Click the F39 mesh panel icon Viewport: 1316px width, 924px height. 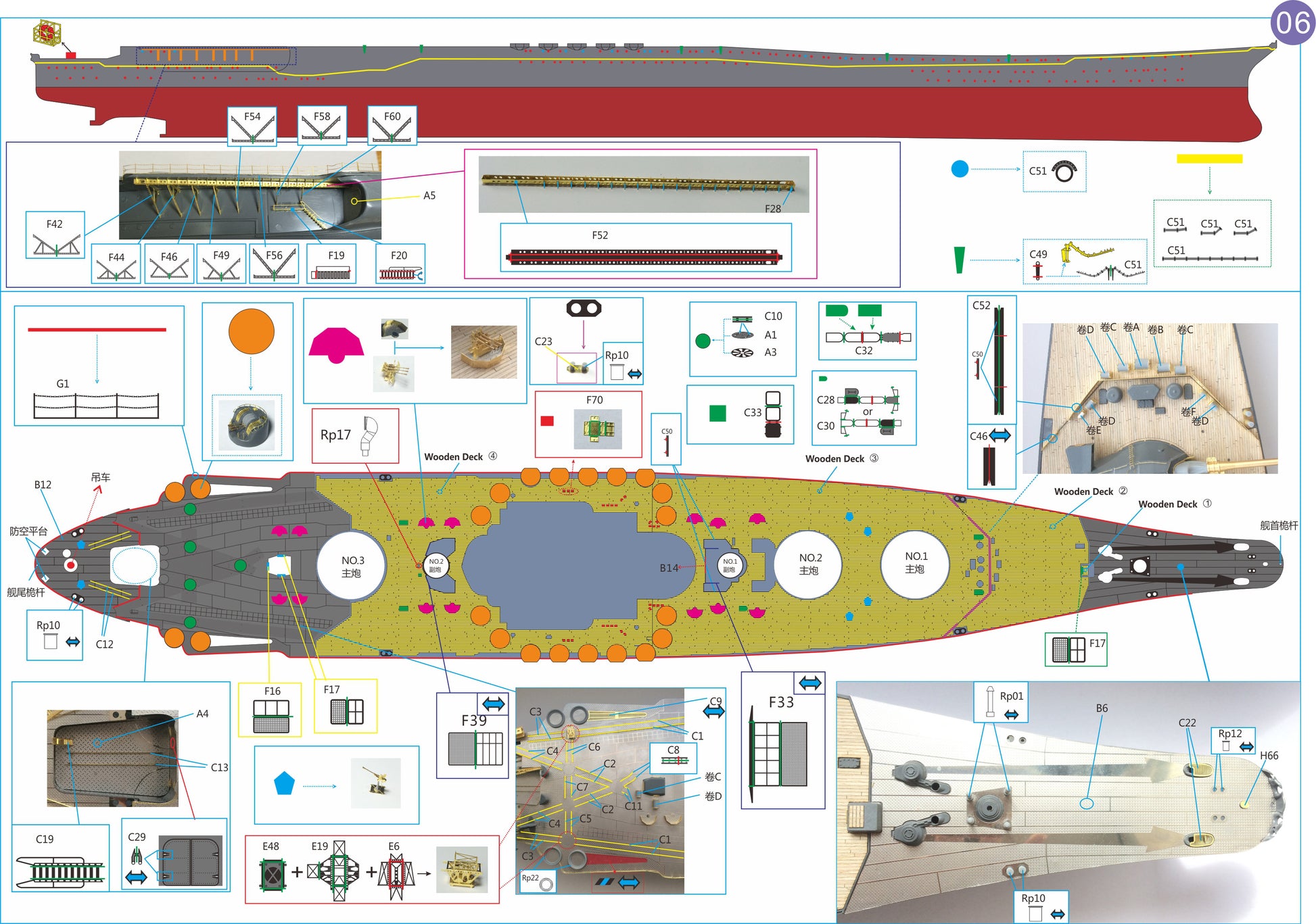pyautogui.click(x=475, y=749)
